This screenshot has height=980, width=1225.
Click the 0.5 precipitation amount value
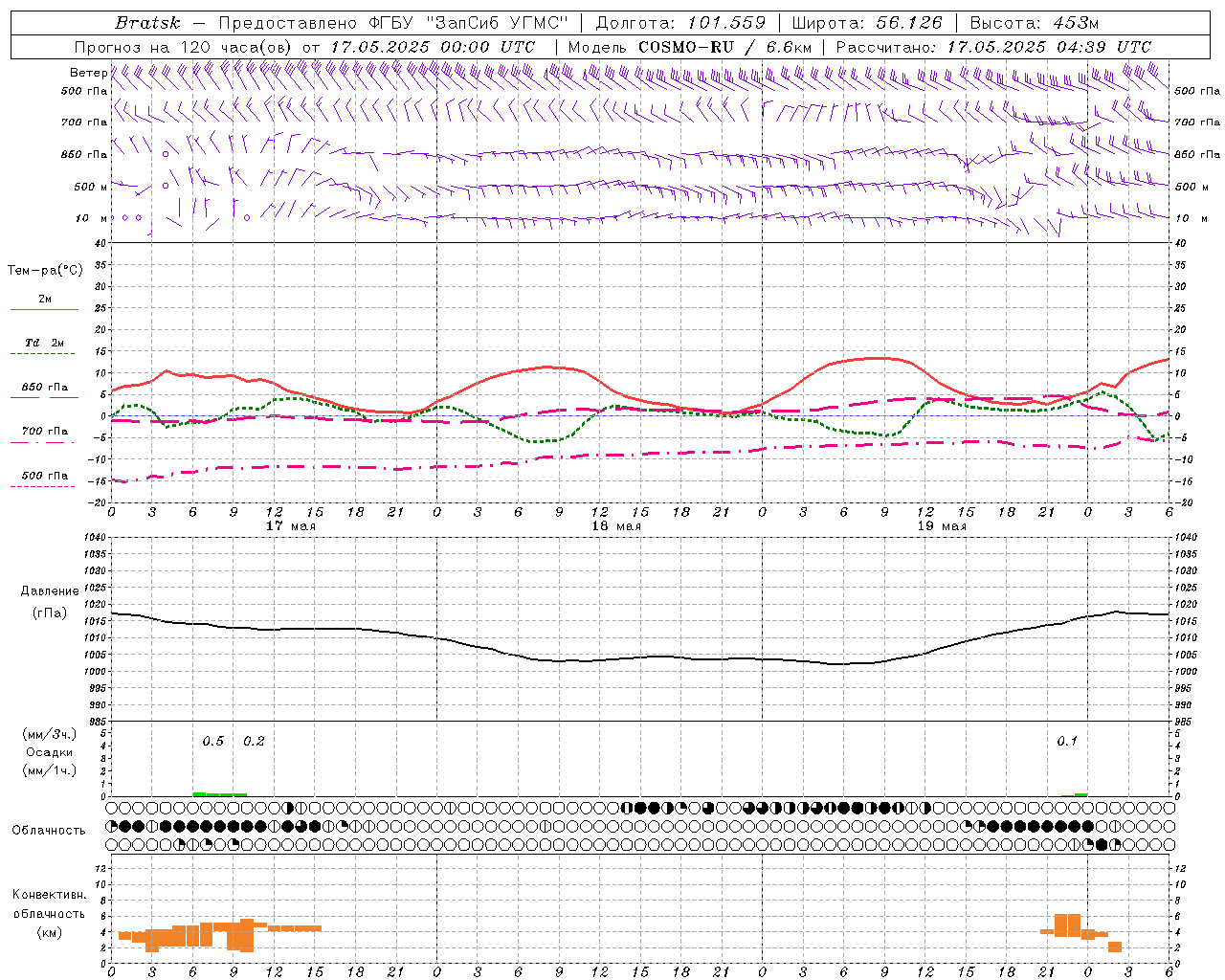click(213, 742)
